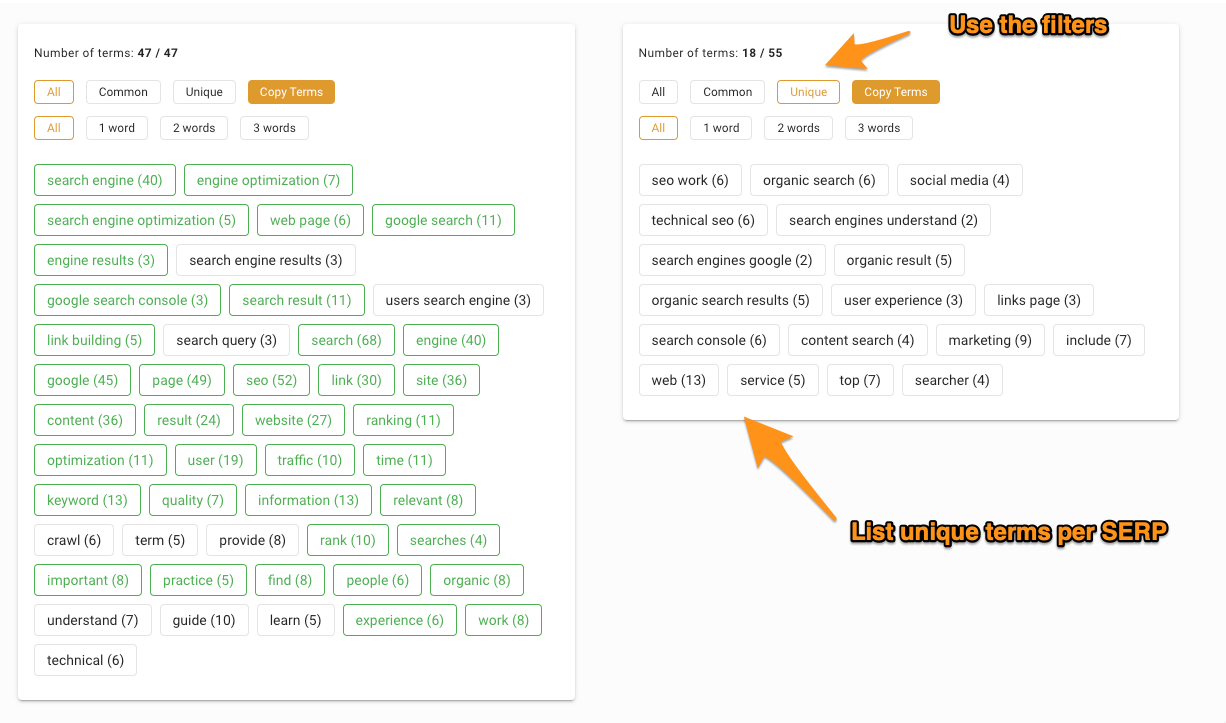The image size is (1226, 723).
Task: Select the 'link building (5)' term chip
Action: click(94, 340)
